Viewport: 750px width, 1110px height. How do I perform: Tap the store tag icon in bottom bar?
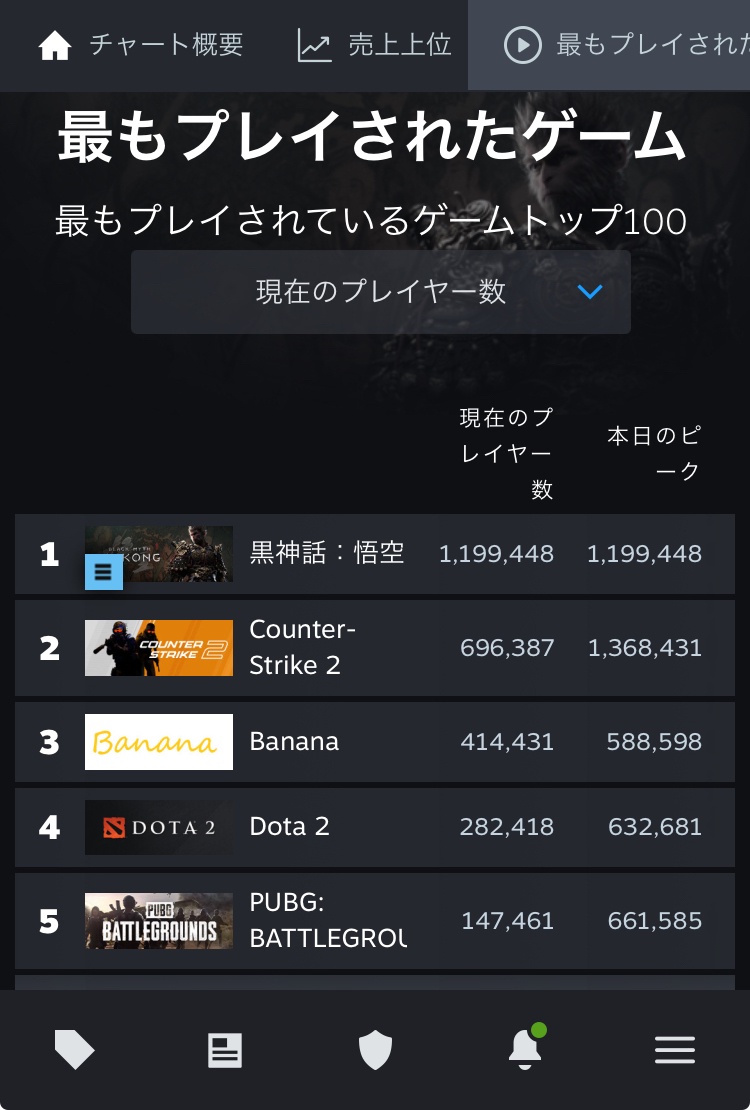74,1049
